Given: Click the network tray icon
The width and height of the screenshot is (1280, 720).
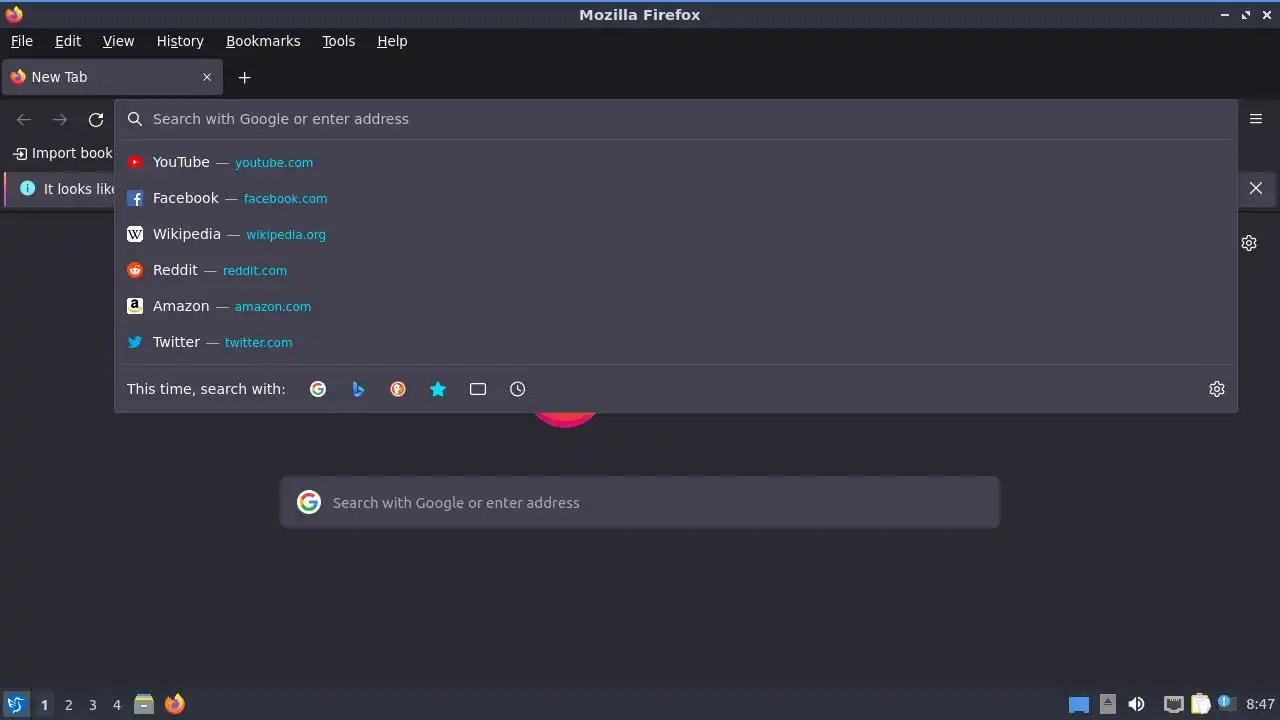Looking at the screenshot, I should pyautogui.click(x=1174, y=704).
